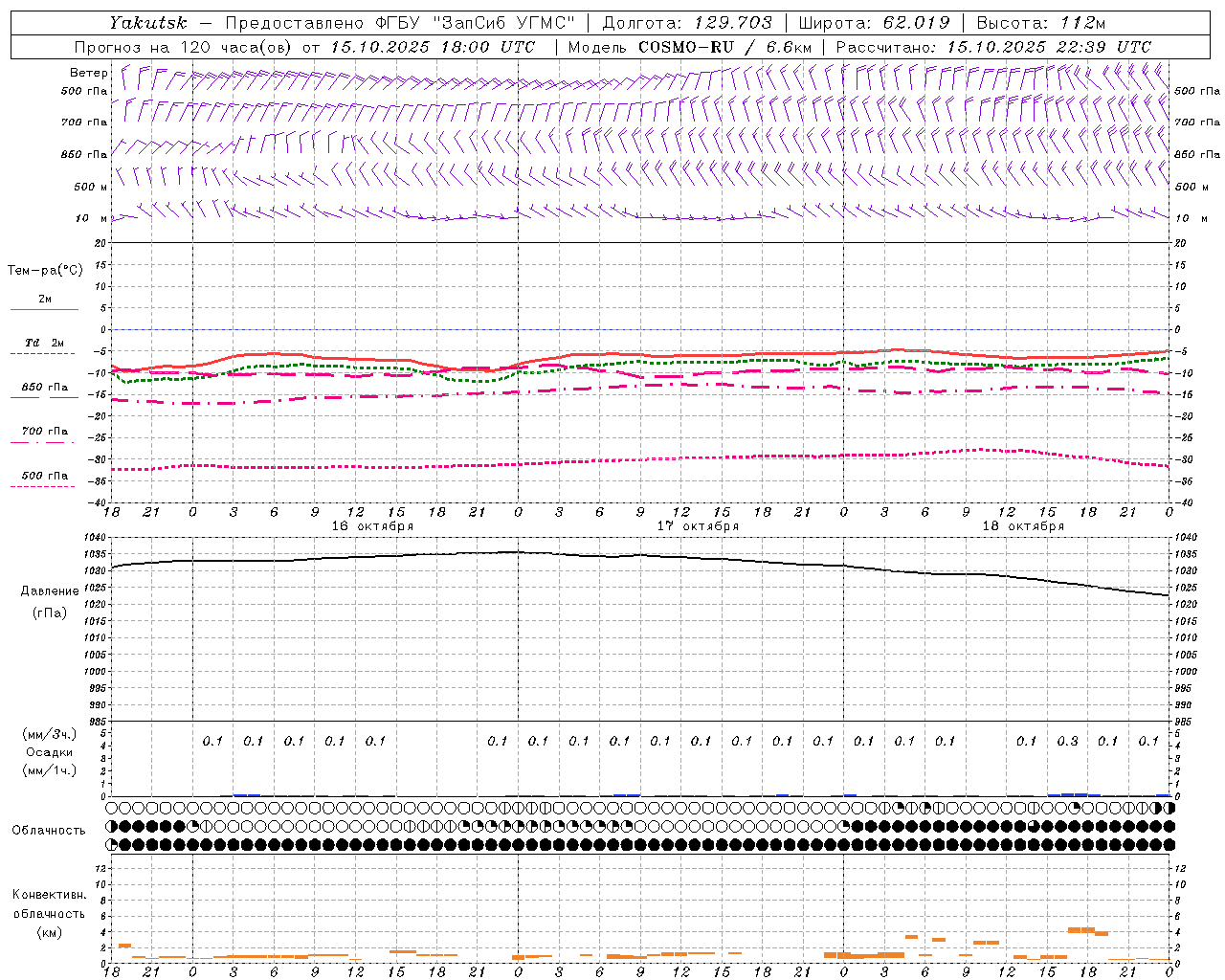This screenshot has width=1225, height=980.
Task: Click the '17 октября' date label
Action: (x=698, y=526)
